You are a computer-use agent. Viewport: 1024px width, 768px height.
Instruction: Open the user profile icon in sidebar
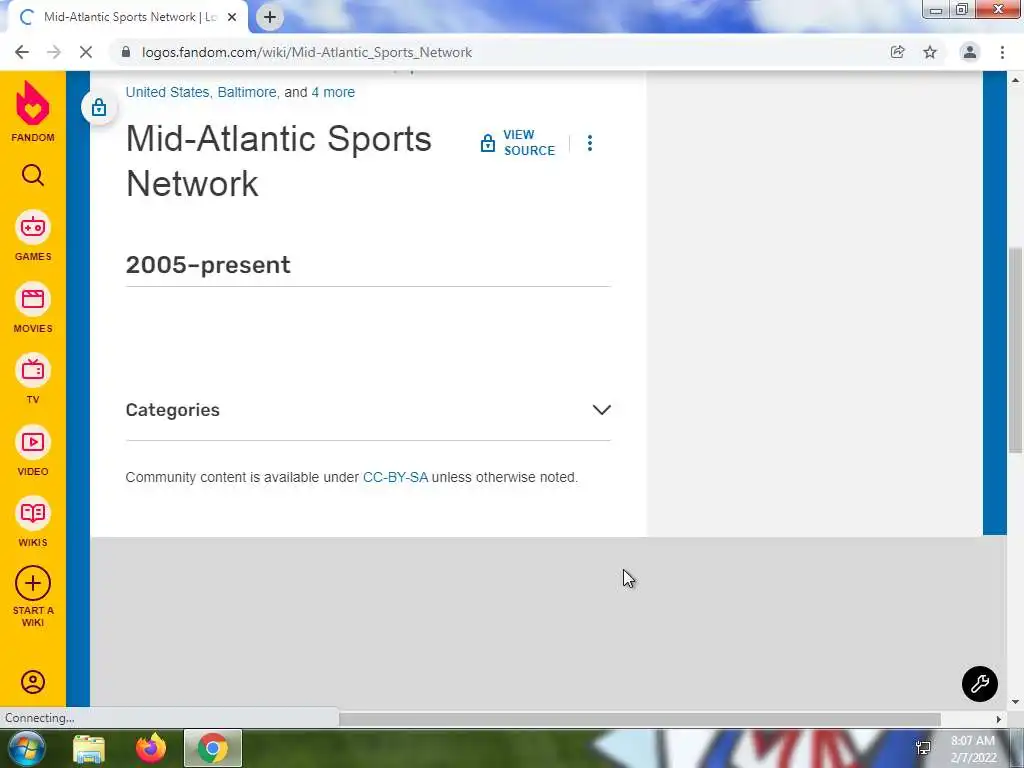[x=33, y=682]
